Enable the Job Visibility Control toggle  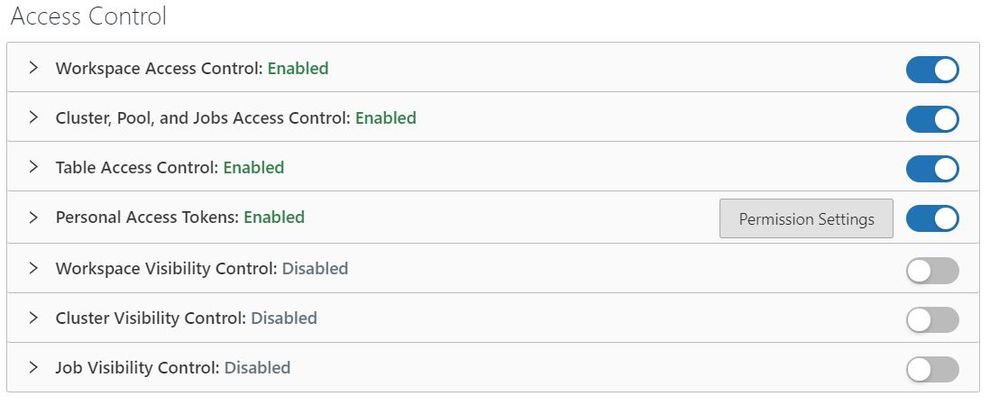[932, 370]
